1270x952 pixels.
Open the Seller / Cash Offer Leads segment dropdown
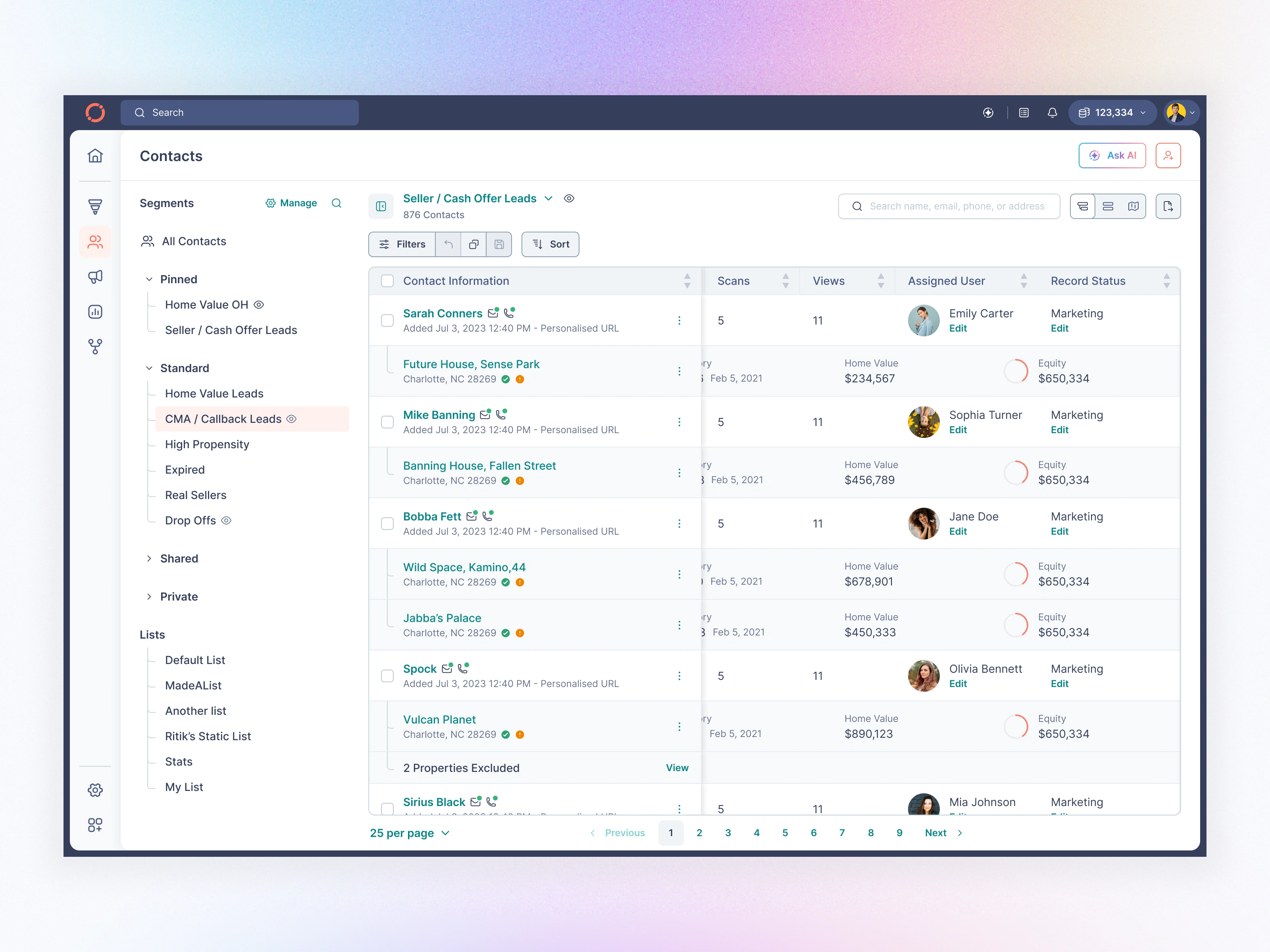[548, 198]
